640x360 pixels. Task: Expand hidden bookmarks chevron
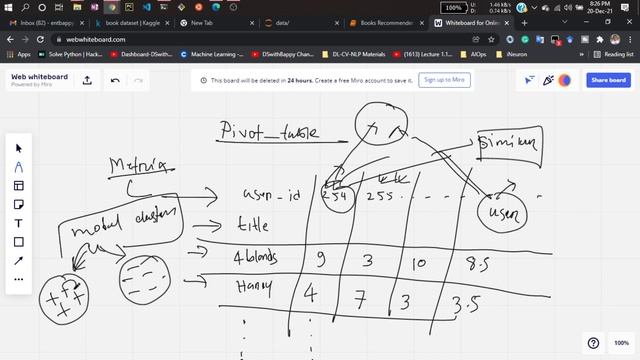(x=582, y=54)
